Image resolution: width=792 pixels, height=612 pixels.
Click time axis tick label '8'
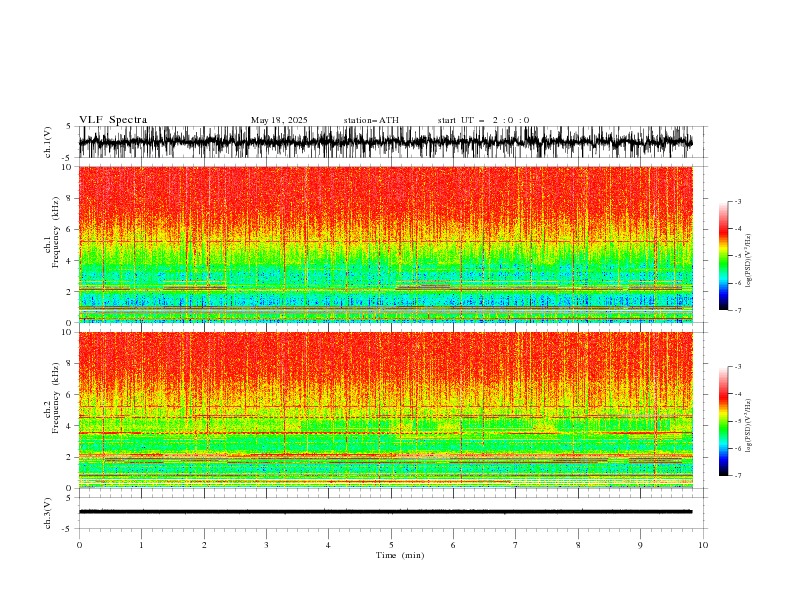pos(578,545)
